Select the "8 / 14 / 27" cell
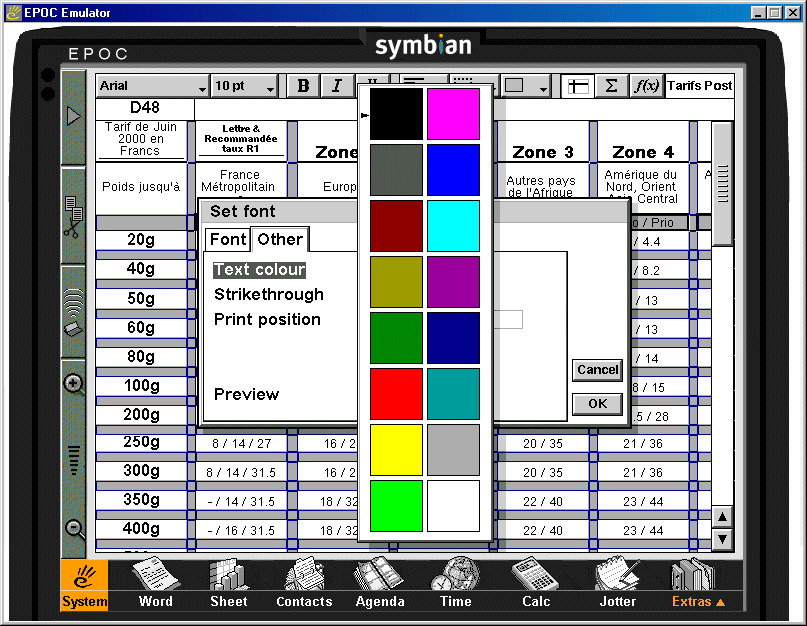The width and height of the screenshot is (807, 626). 241,444
